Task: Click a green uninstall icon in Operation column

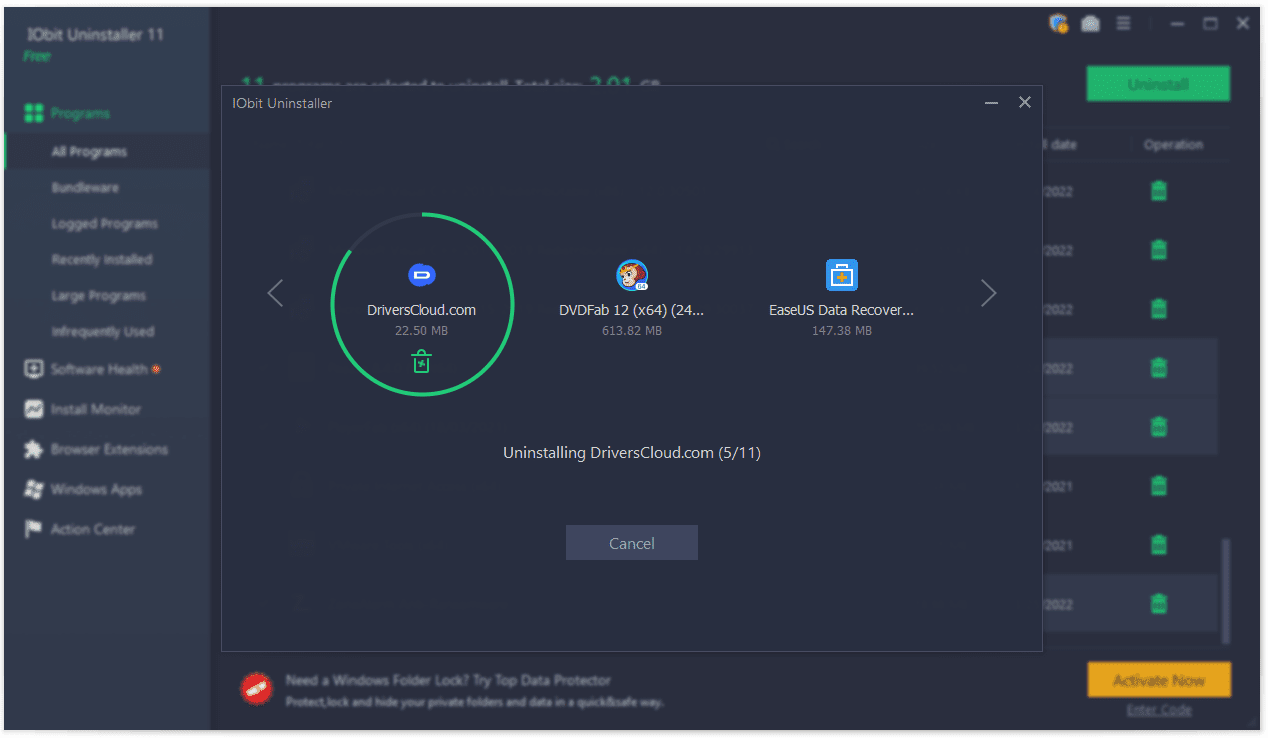Action: tap(1157, 190)
